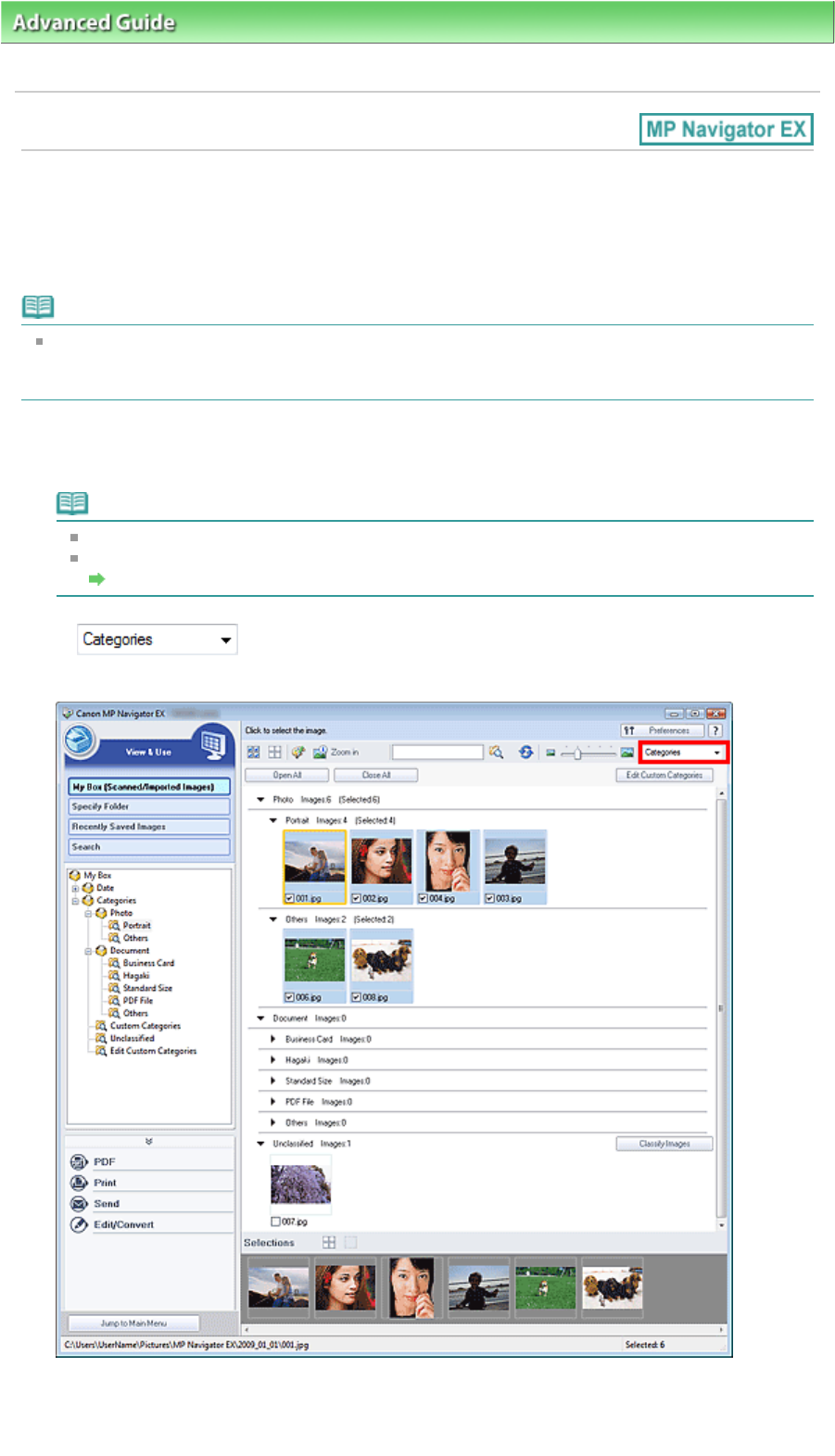
Task: Select Custom Categories in the folder tree
Action: click(145, 1026)
